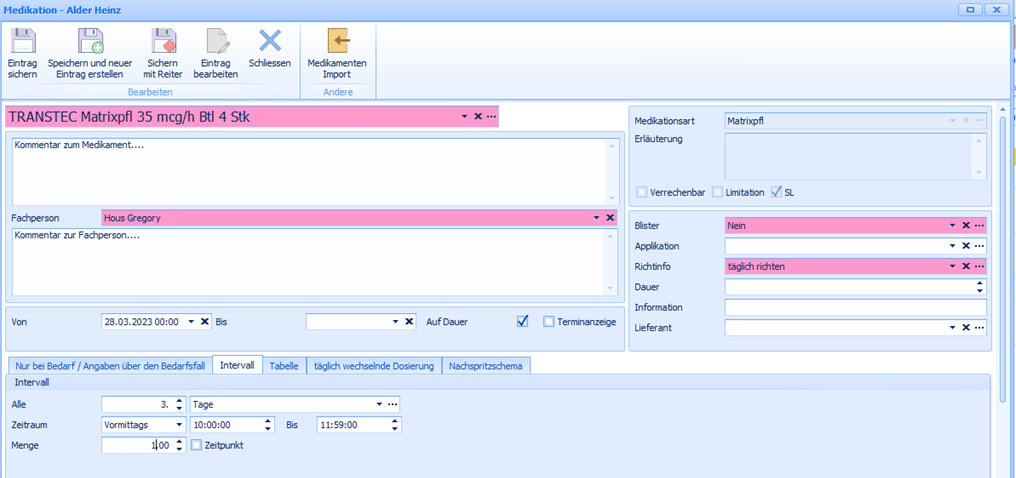Open the Zeitraum Vormittags dropdown

click(179, 424)
